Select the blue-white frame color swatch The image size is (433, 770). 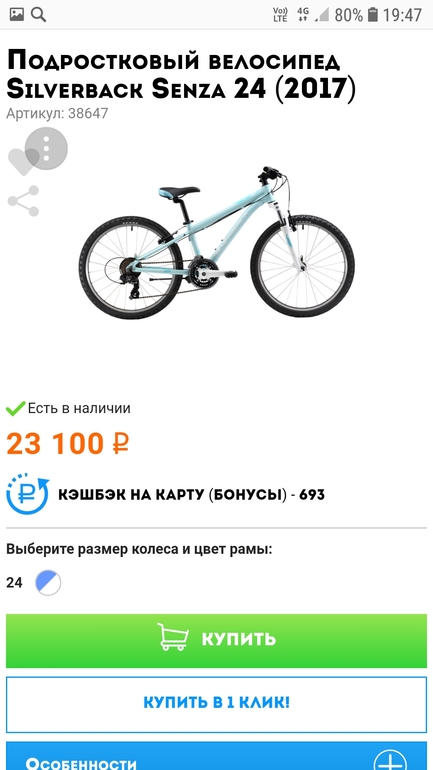48,583
